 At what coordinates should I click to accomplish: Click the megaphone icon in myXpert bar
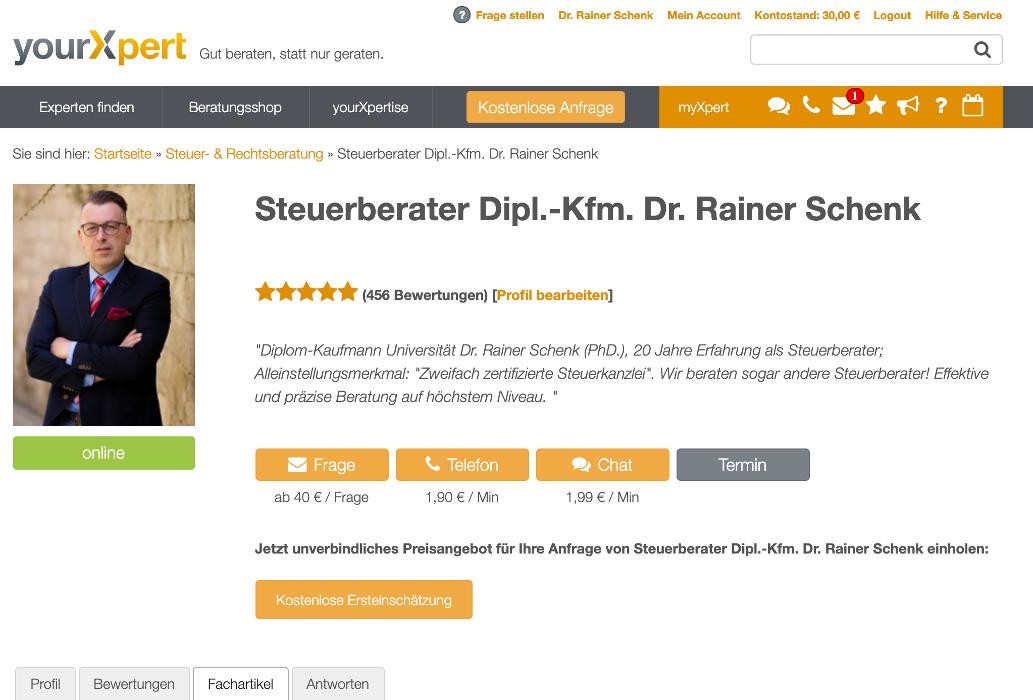908,106
